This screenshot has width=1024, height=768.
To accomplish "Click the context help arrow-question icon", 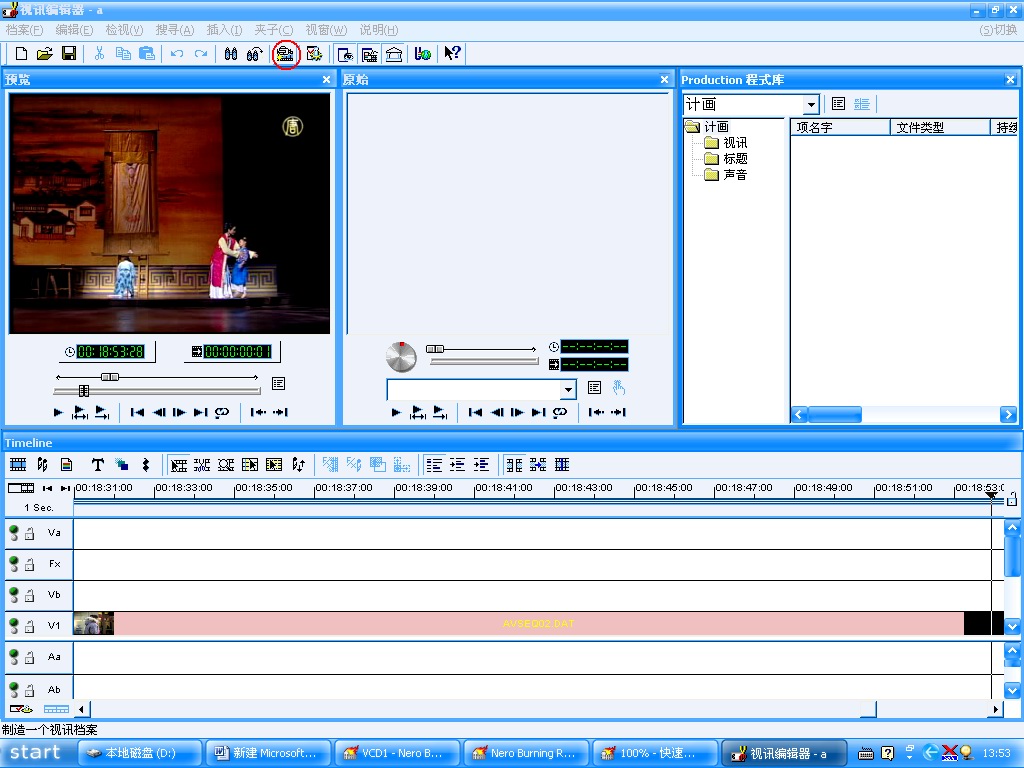I will (453, 54).
